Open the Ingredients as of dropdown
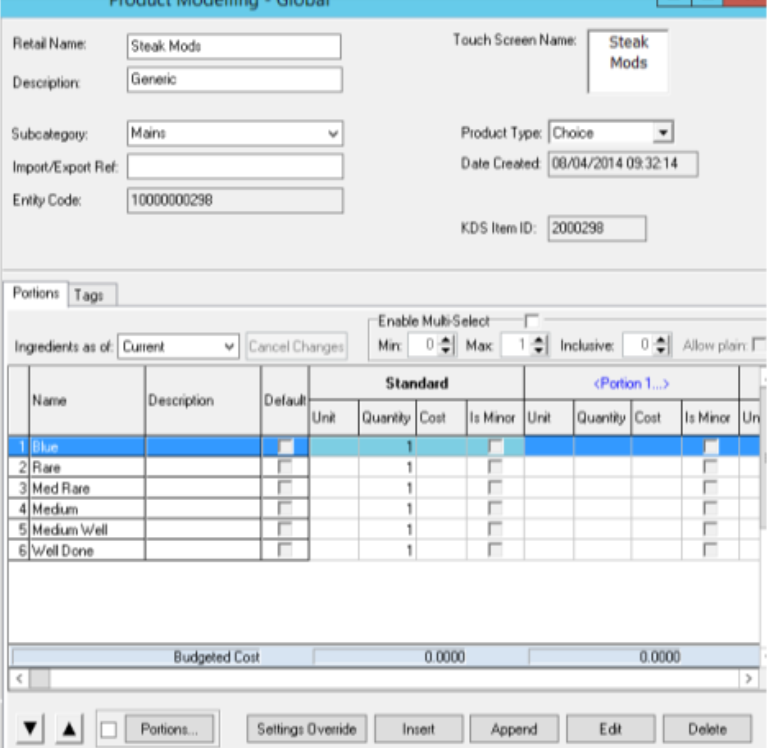 229,347
